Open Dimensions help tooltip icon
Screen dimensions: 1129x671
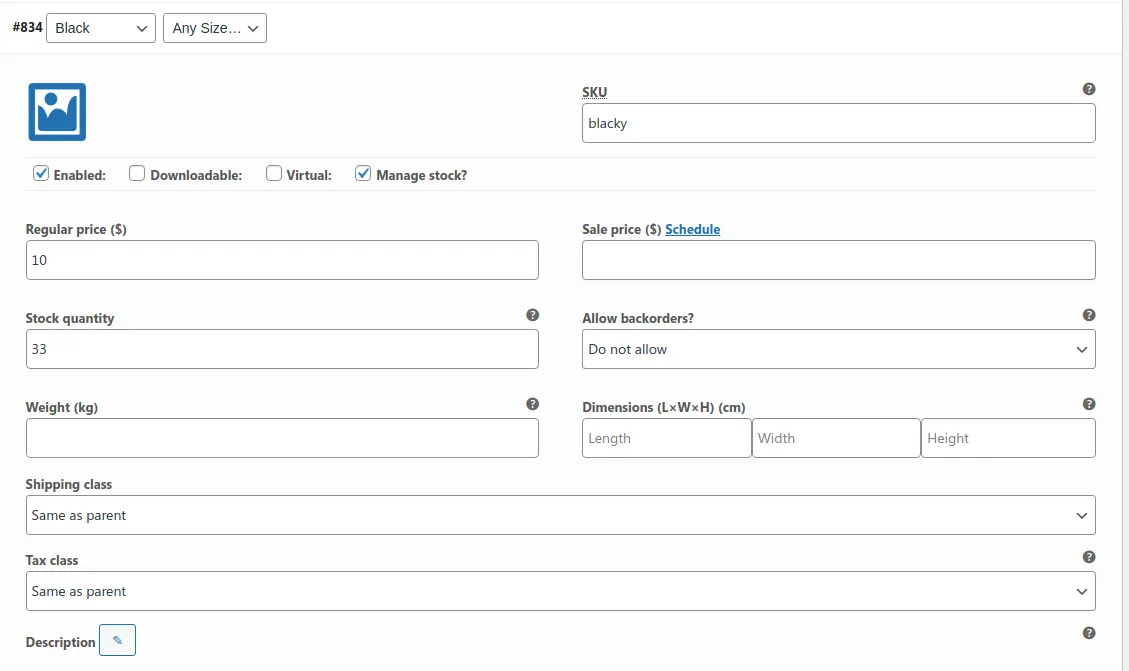(x=1089, y=404)
